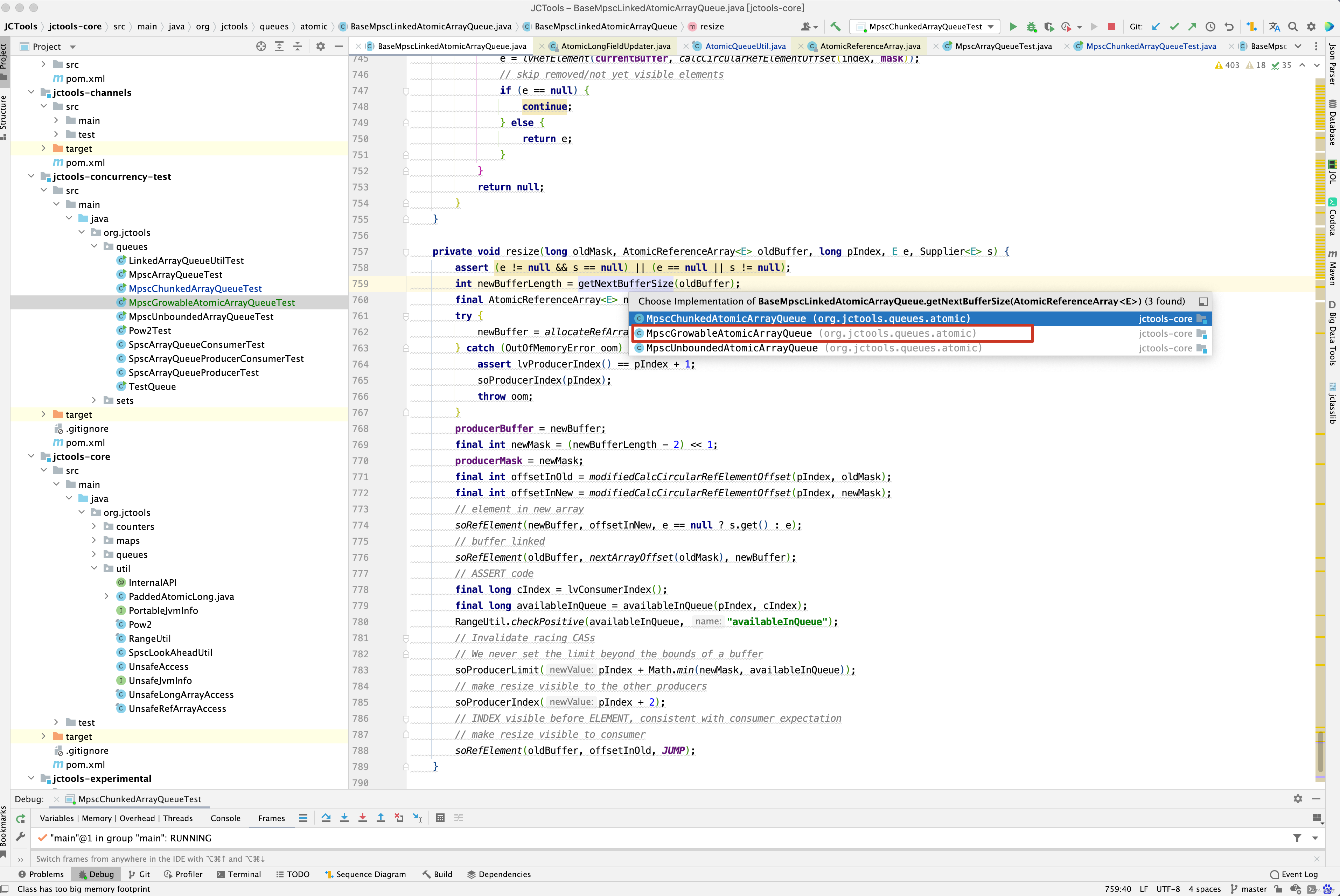Stop the running process with red square

pyautogui.click(x=1111, y=26)
